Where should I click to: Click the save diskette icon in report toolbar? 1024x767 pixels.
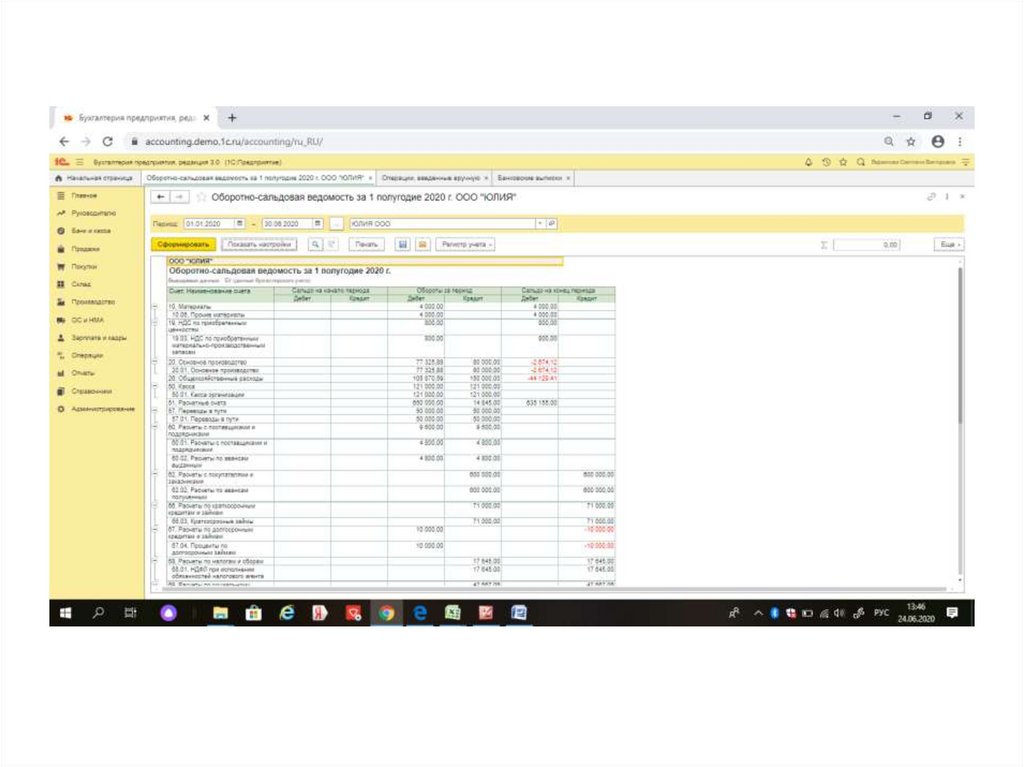[x=403, y=244]
